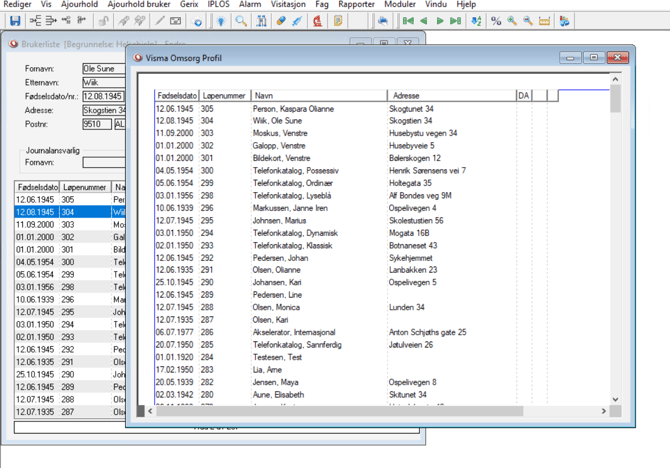Click the A-Z sort icon
The height and width of the screenshot is (468, 670).
pos(476,20)
